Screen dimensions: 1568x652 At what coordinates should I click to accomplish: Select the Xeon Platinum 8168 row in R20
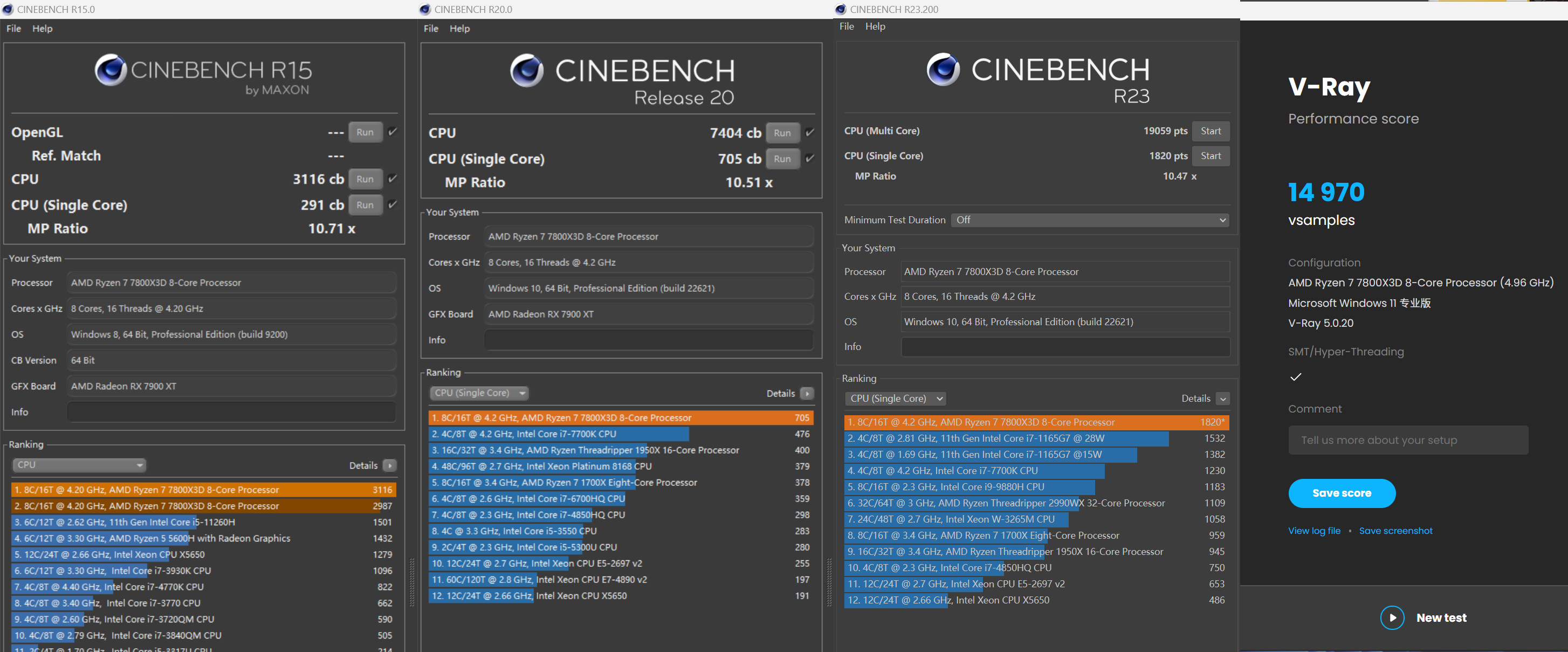621,466
